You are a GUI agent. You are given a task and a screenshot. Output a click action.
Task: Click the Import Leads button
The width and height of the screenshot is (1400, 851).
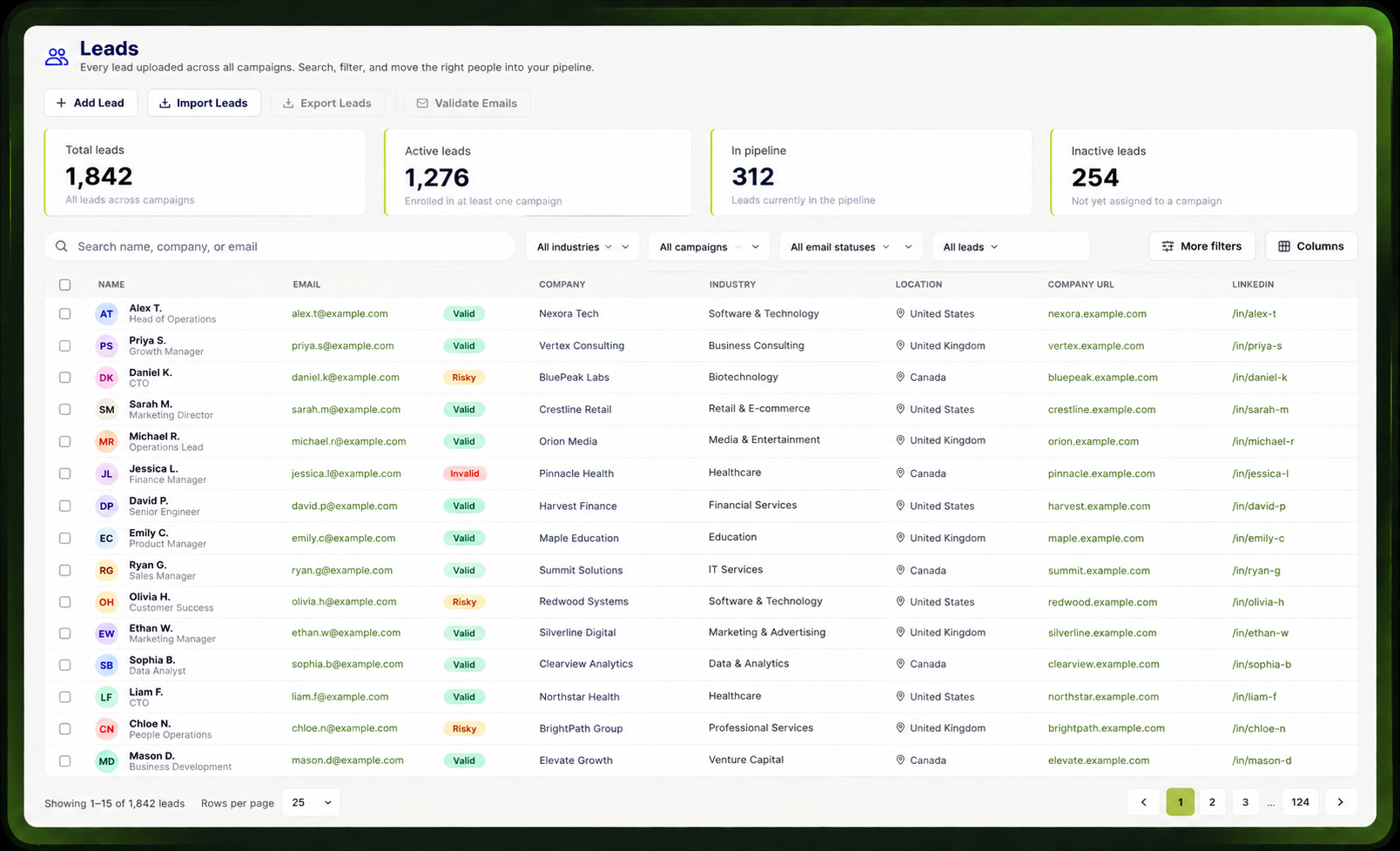coord(204,103)
